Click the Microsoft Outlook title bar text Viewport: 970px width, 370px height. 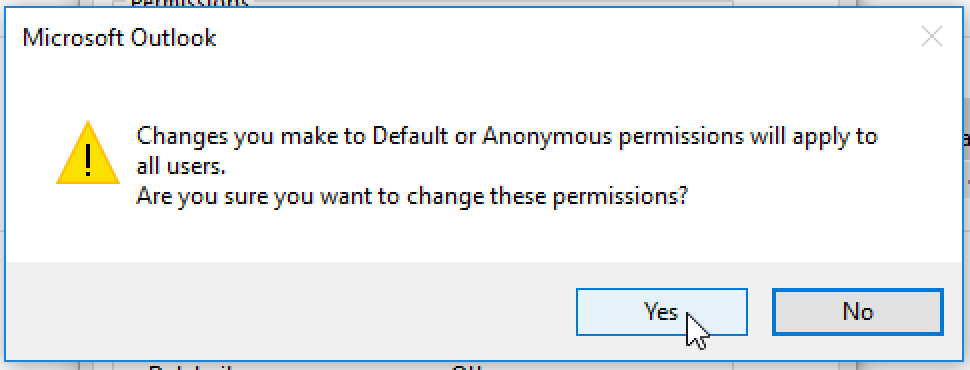[x=119, y=38]
